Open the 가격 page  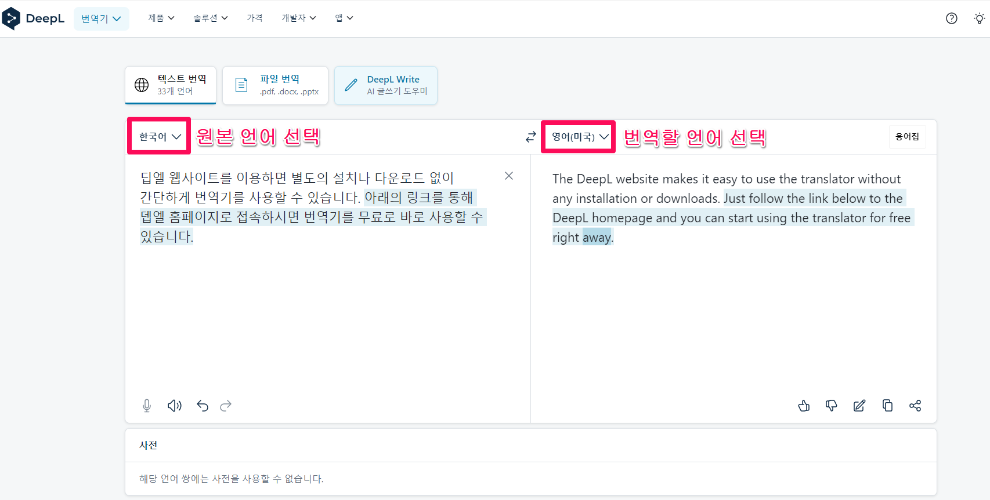pos(254,18)
